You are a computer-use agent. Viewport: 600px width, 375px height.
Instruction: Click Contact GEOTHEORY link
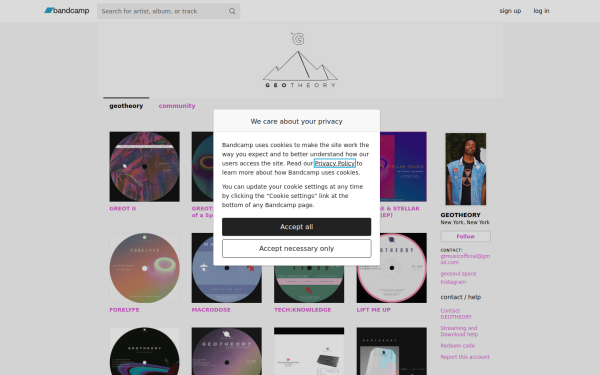456,314
